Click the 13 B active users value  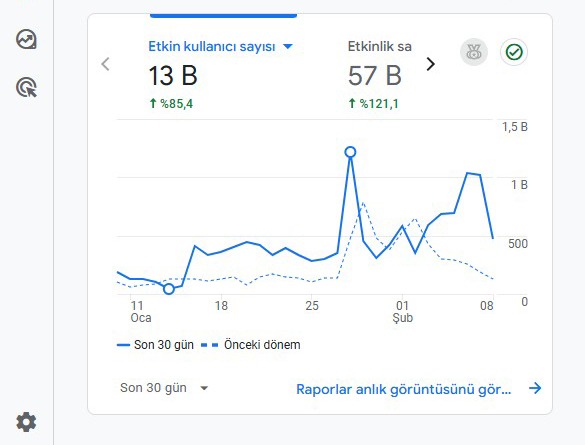pos(173,76)
